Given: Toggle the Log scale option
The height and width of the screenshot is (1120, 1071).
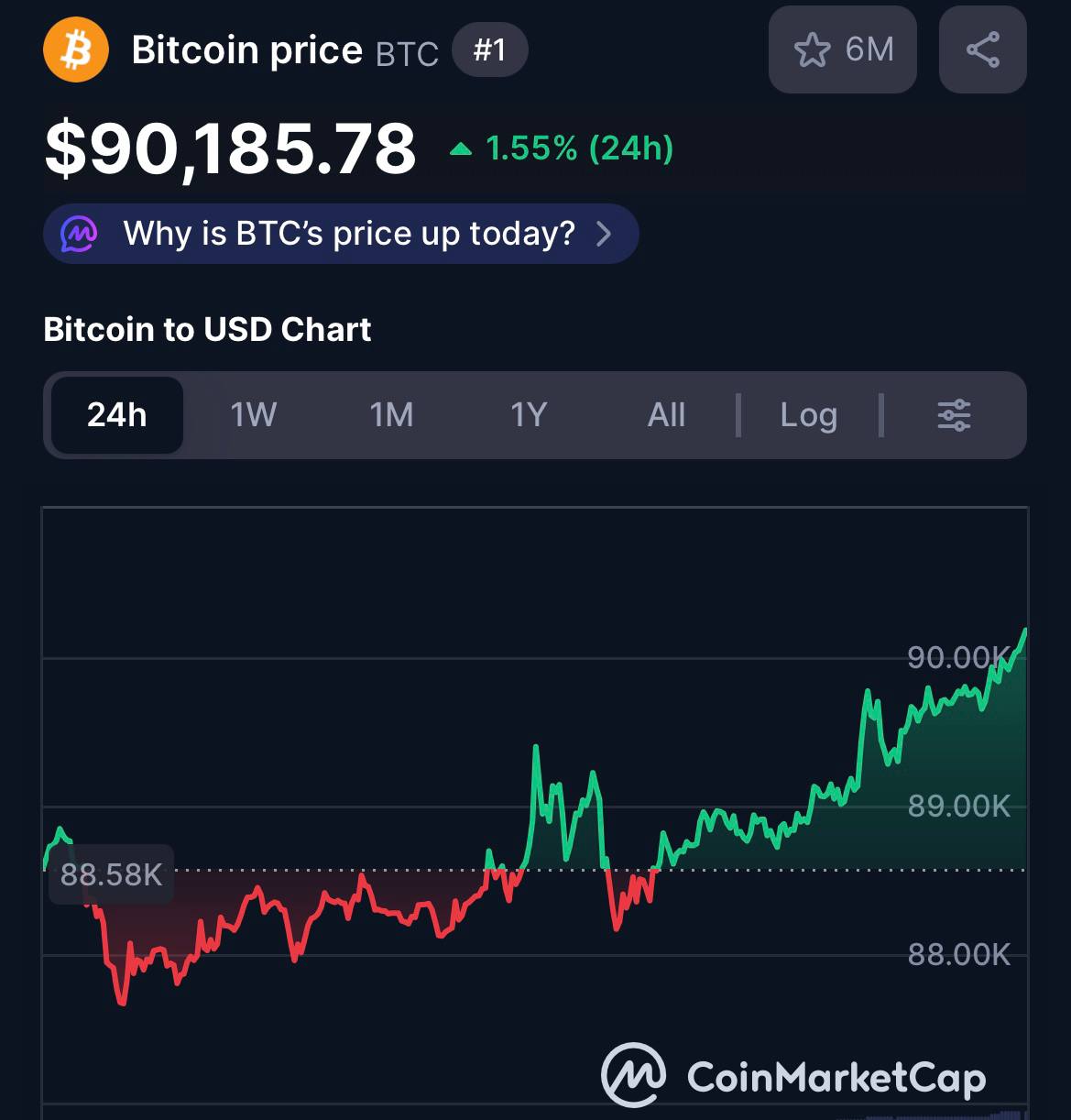Looking at the screenshot, I should [808, 415].
